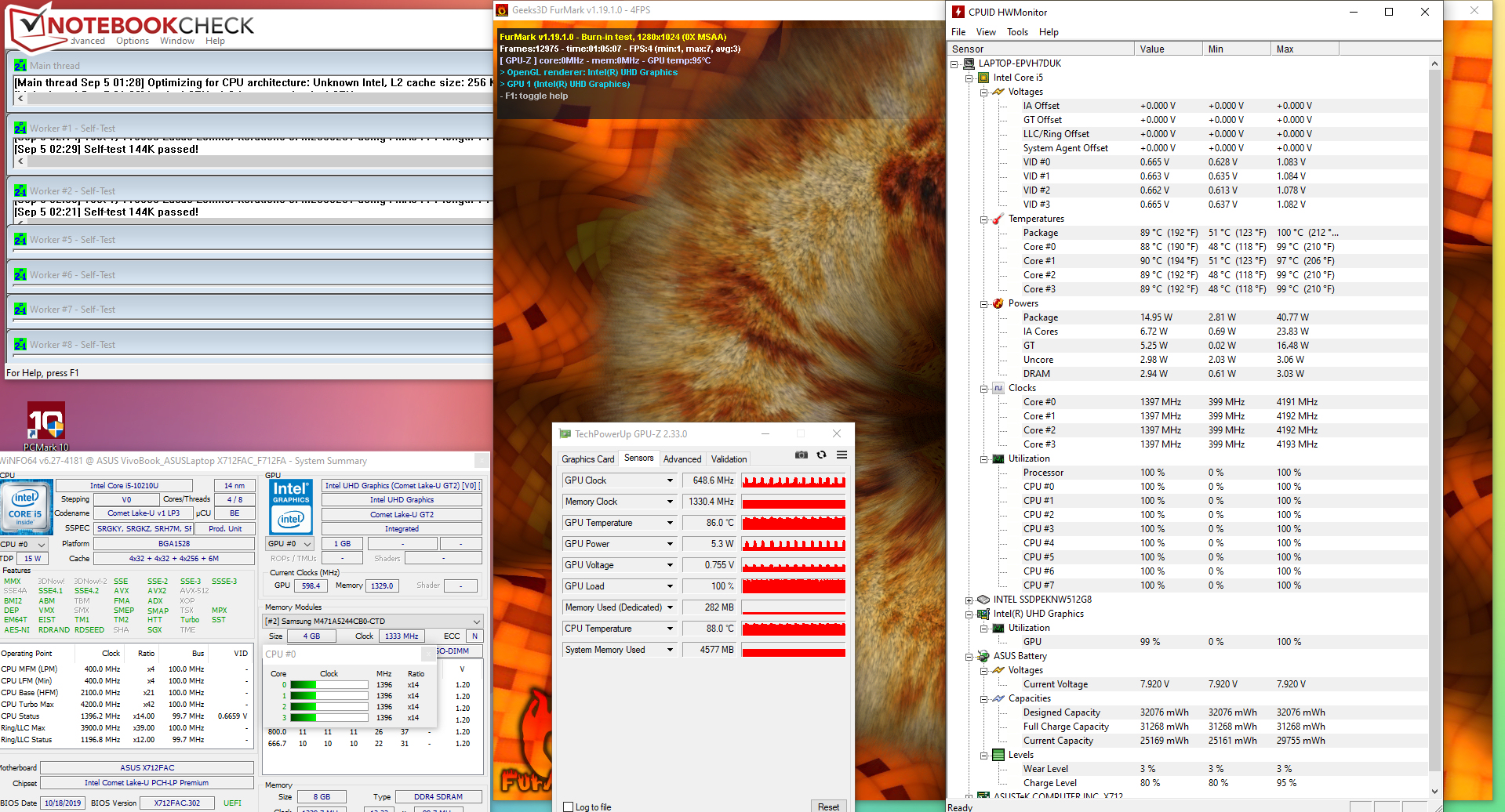Open the Tools menu in HWMonitor
Image resolution: width=1505 pixels, height=812 pixels.
1017,32
